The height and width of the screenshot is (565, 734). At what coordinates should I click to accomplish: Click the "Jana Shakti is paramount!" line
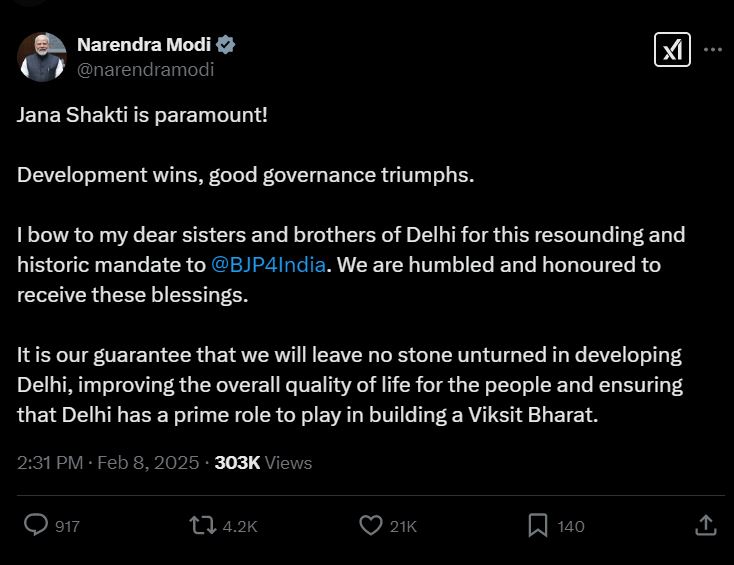tap(142, 114)
